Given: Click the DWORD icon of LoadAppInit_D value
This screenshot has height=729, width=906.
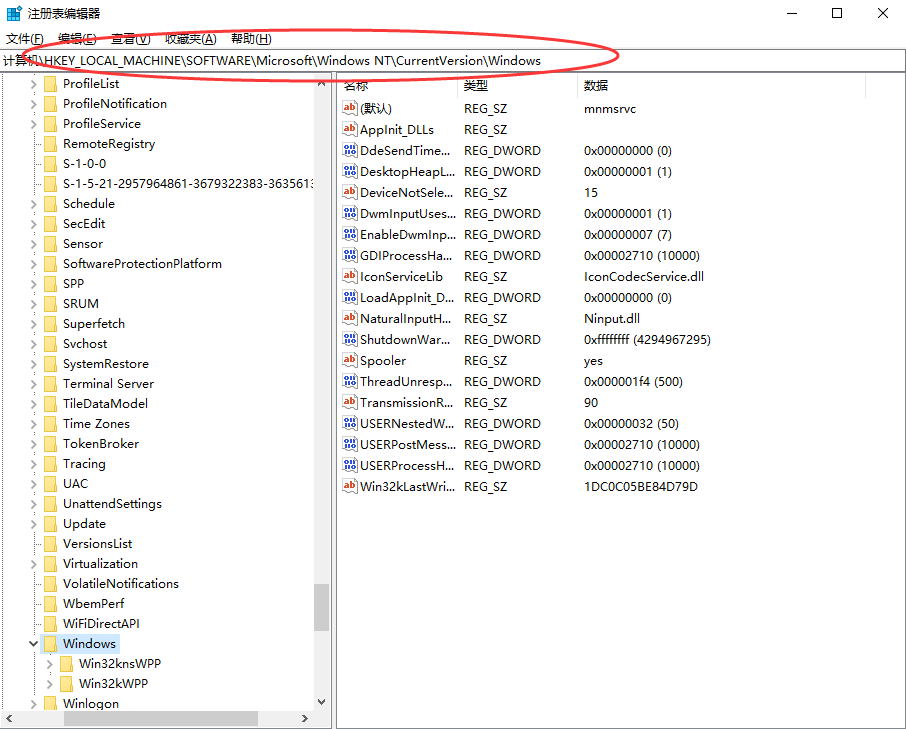Looking at the screenshot, I should (x=350, y=297).
